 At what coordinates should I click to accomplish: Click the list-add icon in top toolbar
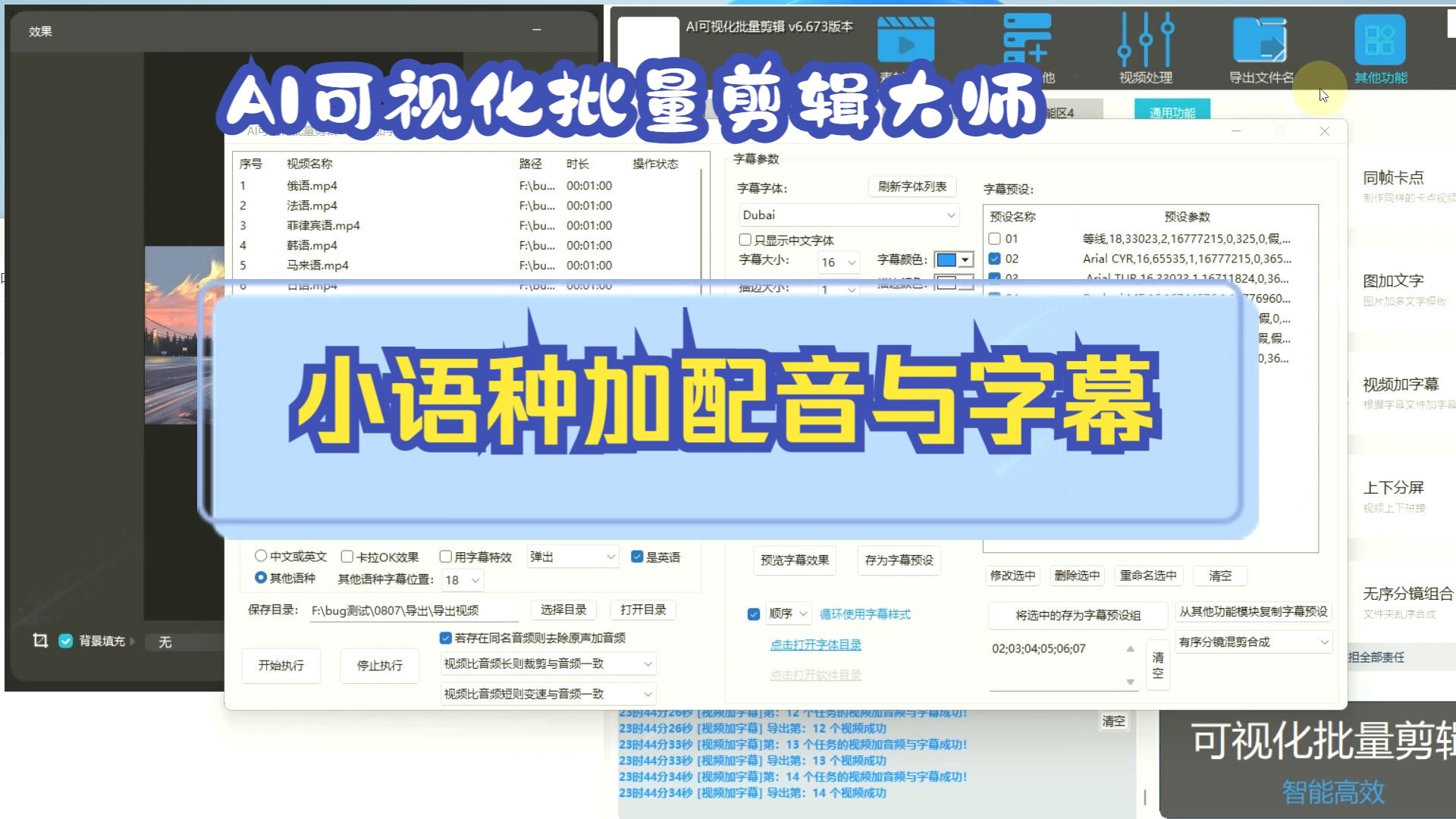[x=1027, y=38]
